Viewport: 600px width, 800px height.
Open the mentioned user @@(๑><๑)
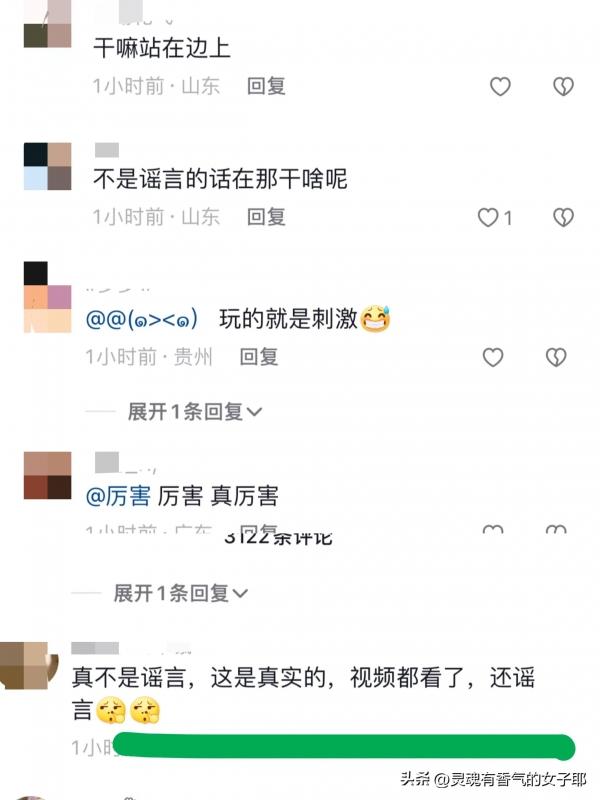pos(142,319)
